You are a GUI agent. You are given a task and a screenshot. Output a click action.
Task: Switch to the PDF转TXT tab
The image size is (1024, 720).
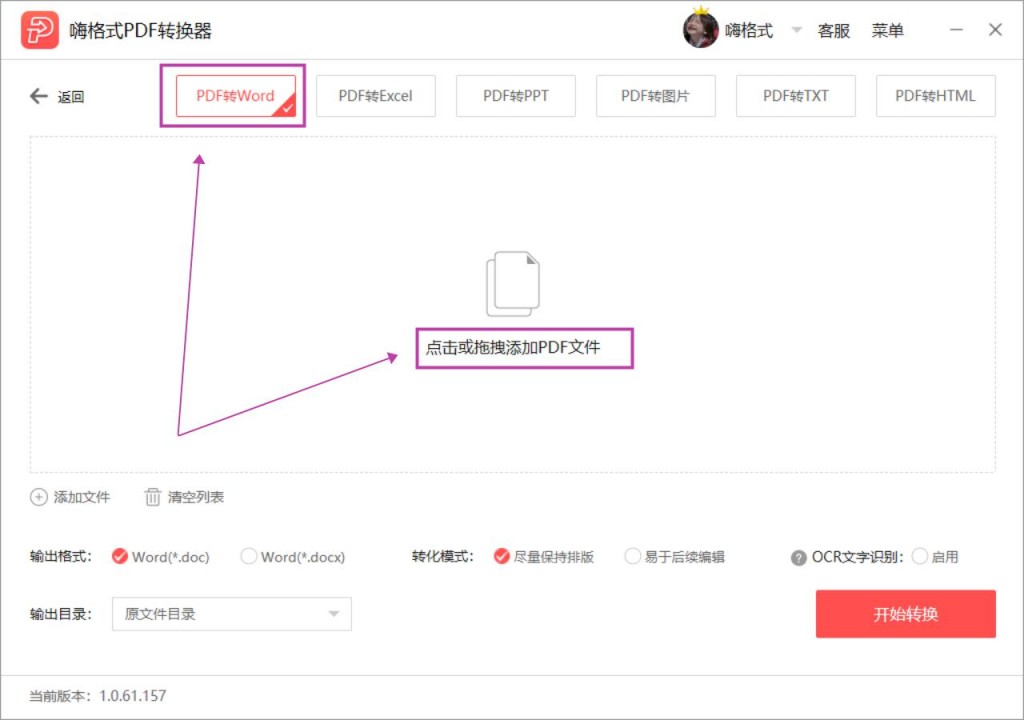(x=795, y=96)
